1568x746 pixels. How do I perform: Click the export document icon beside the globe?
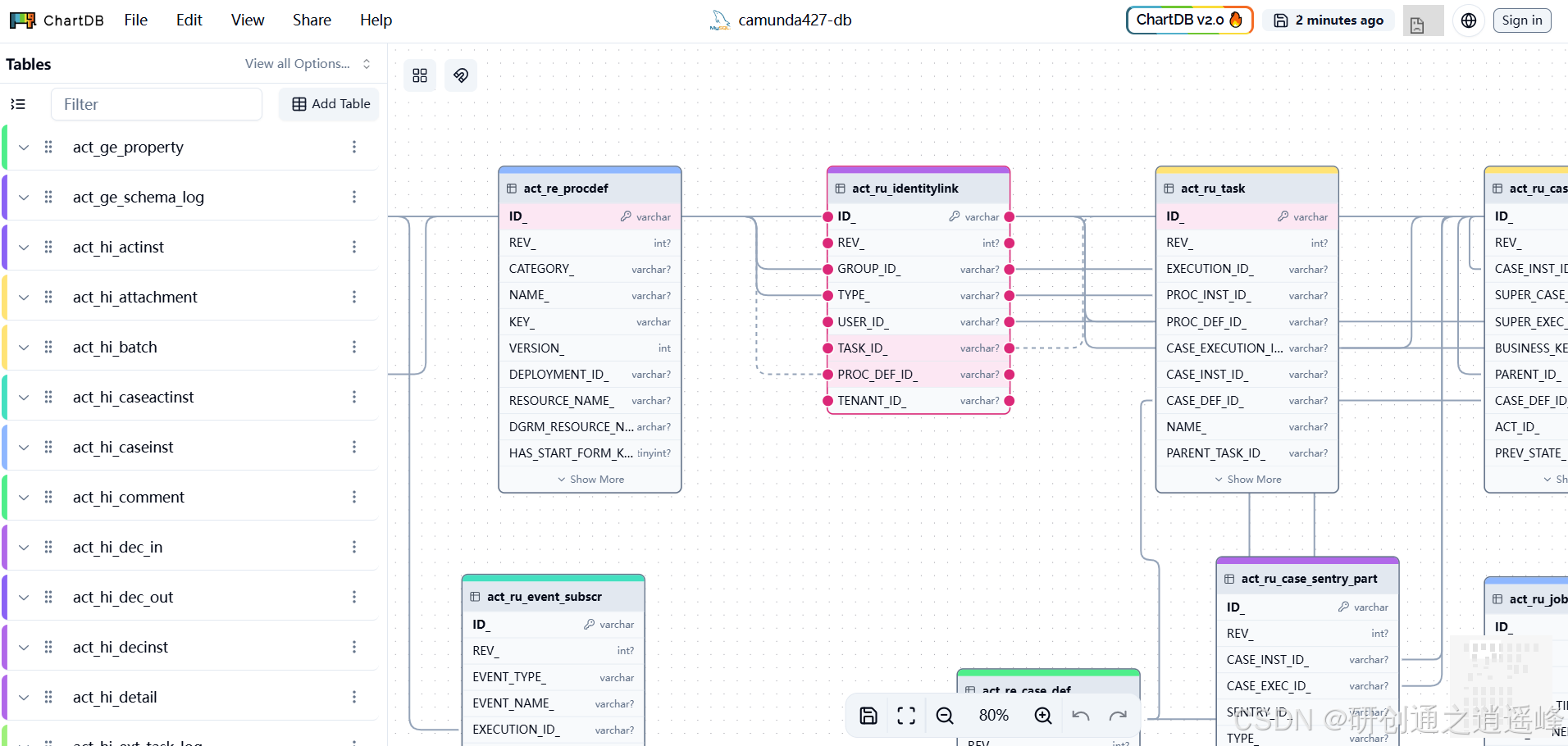(x=1423, y=20)
